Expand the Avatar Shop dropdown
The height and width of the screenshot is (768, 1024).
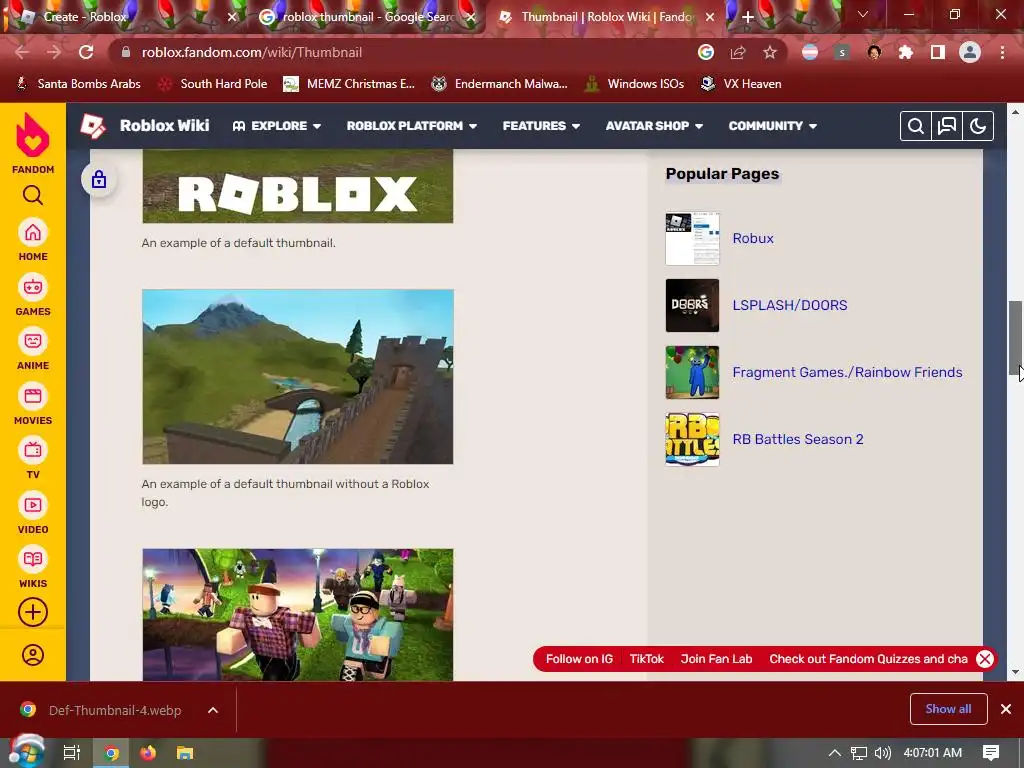click(654, 126)
